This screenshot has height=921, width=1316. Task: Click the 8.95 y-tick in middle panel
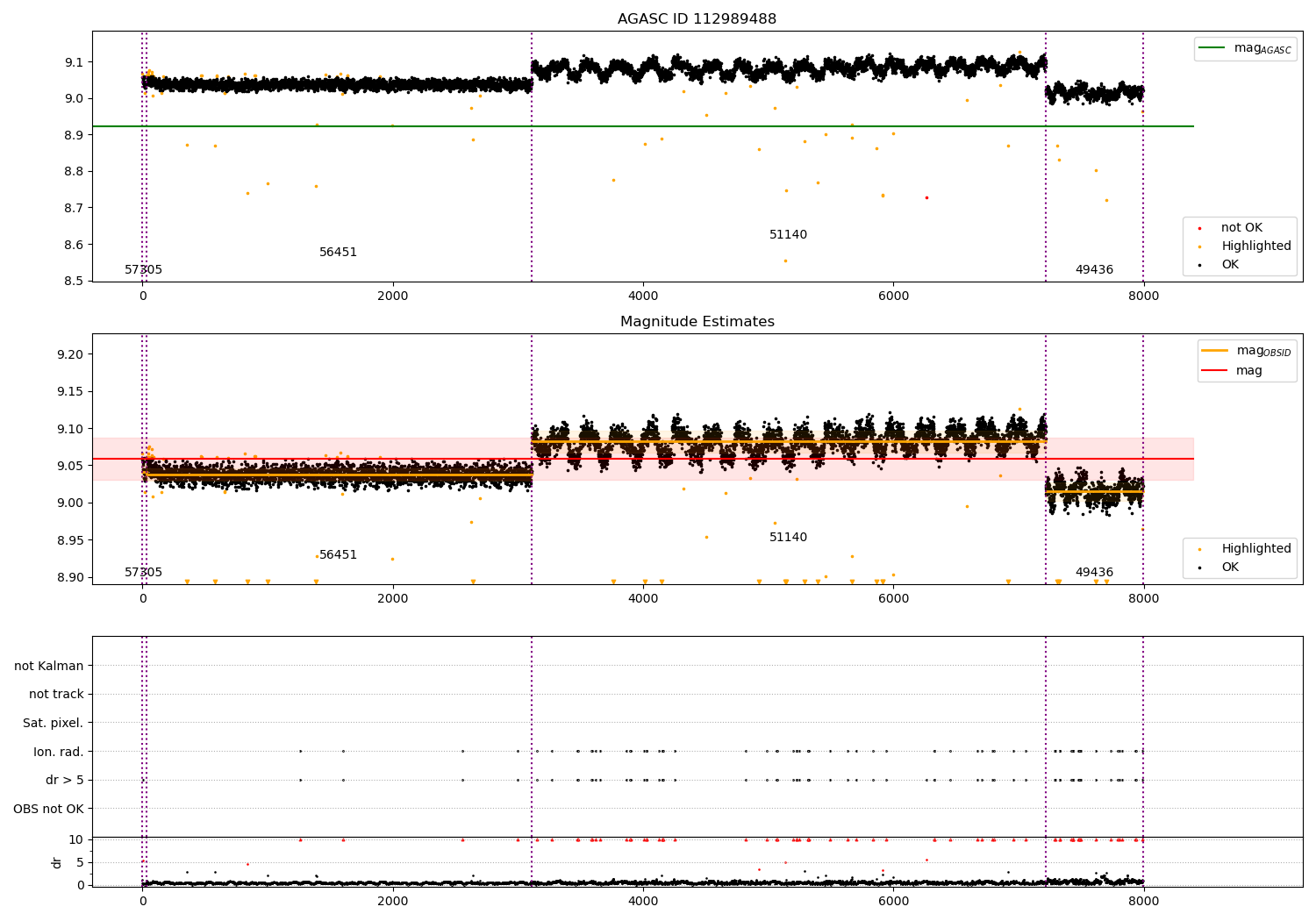[x=69, y=540]
